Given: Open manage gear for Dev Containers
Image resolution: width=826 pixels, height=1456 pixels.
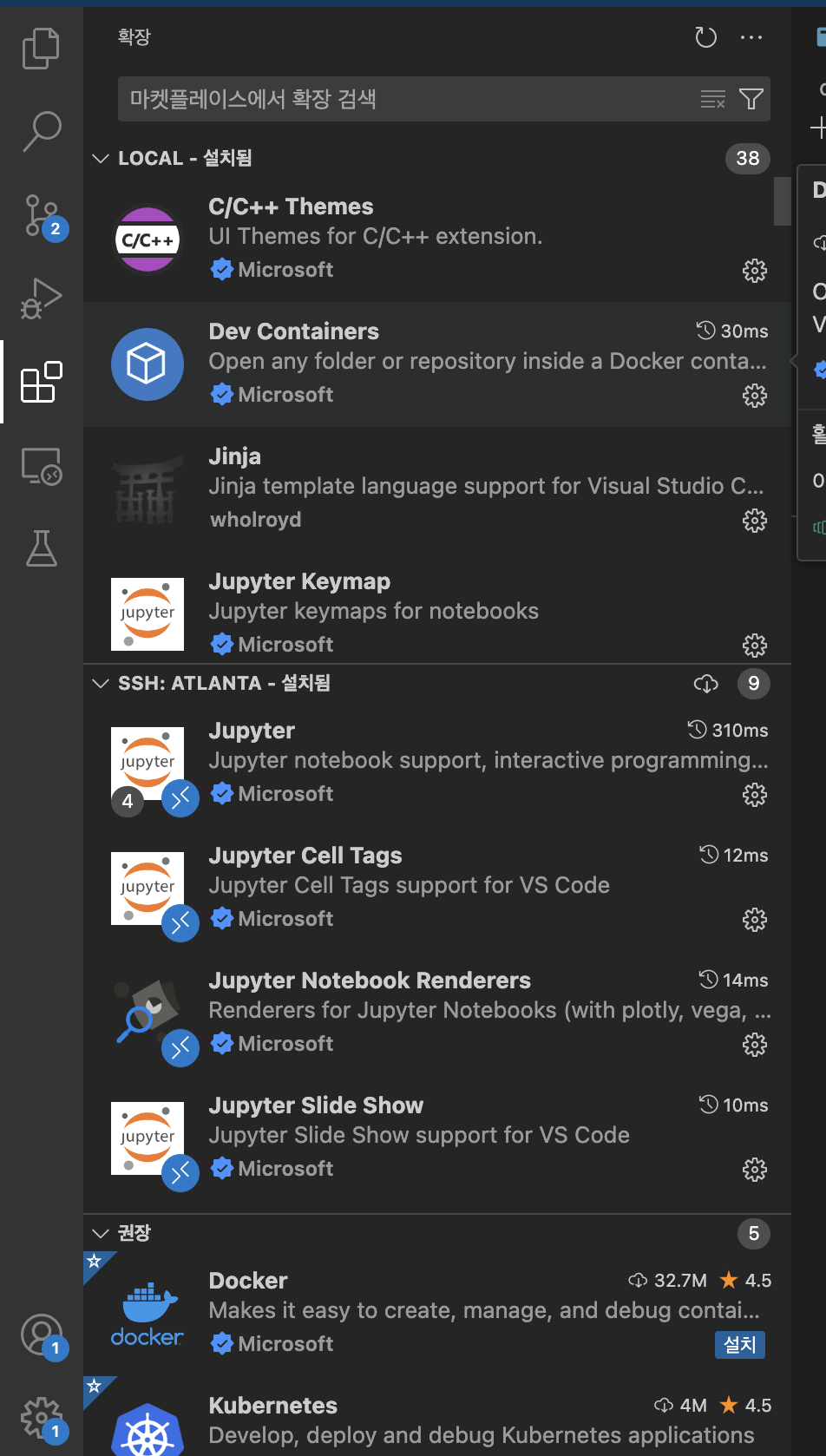Looking at the screenshot, I should click(755, 396).
